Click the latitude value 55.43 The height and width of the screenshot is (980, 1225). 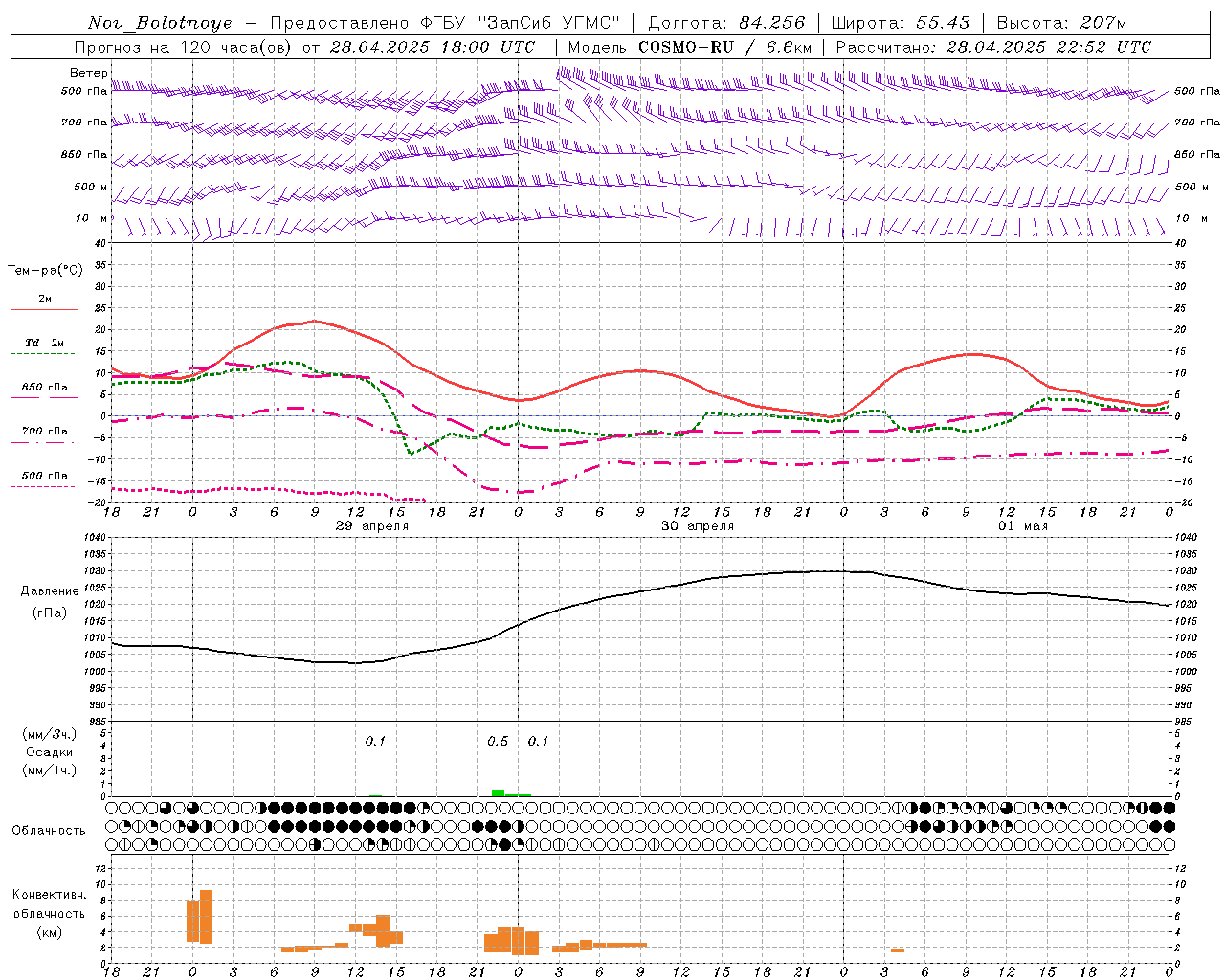[x=943, y=23]
